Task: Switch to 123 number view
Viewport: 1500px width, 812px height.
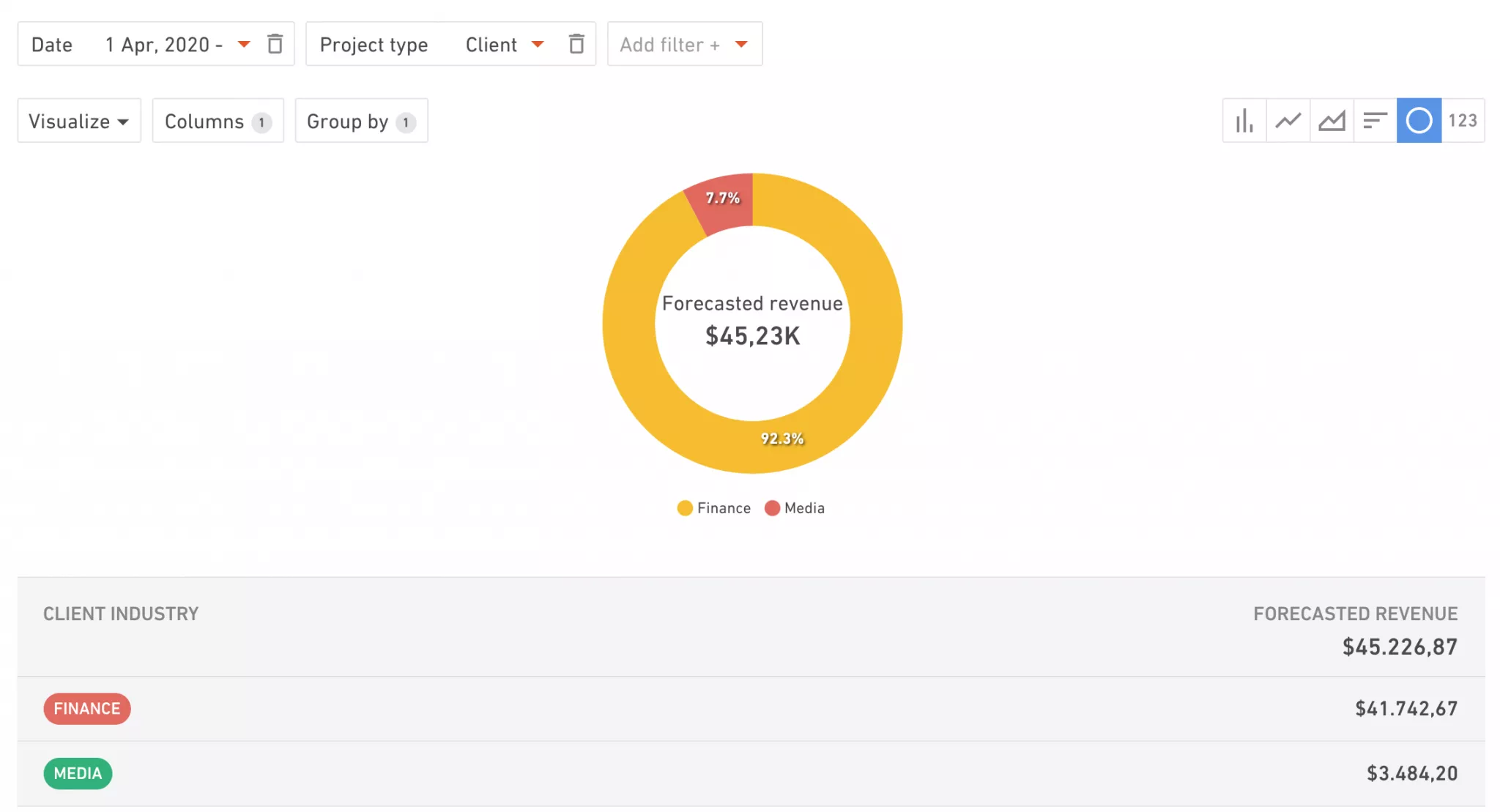Action: 1463,121
